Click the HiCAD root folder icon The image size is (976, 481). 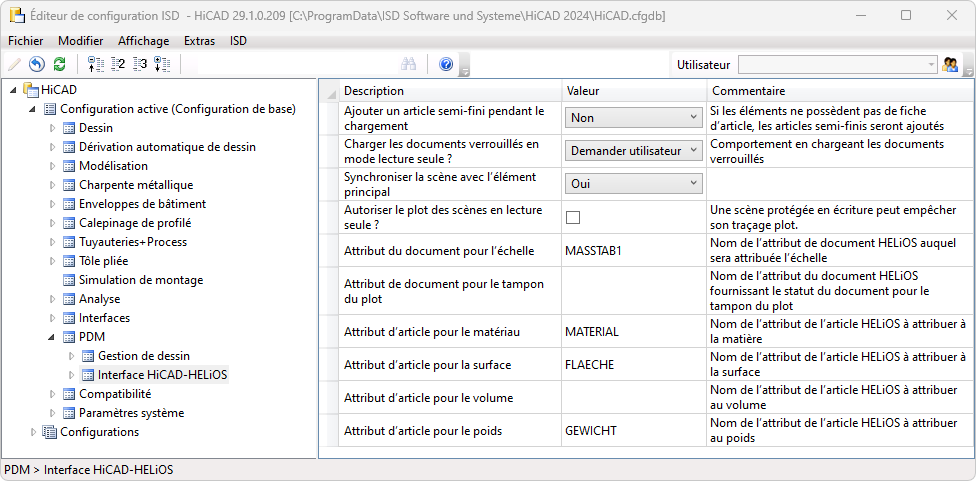point(30,90)
